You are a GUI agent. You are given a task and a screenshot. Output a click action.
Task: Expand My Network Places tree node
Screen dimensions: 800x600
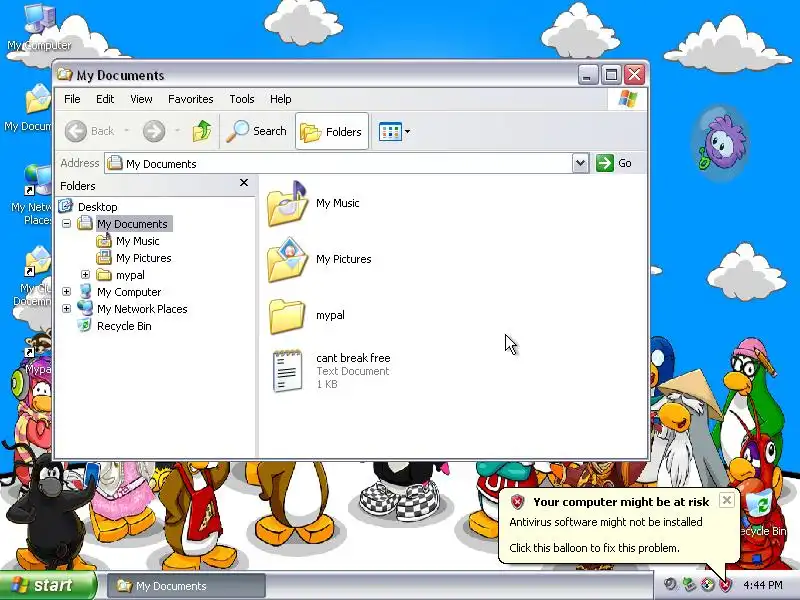pyautogui.click(x=66, y=308)
